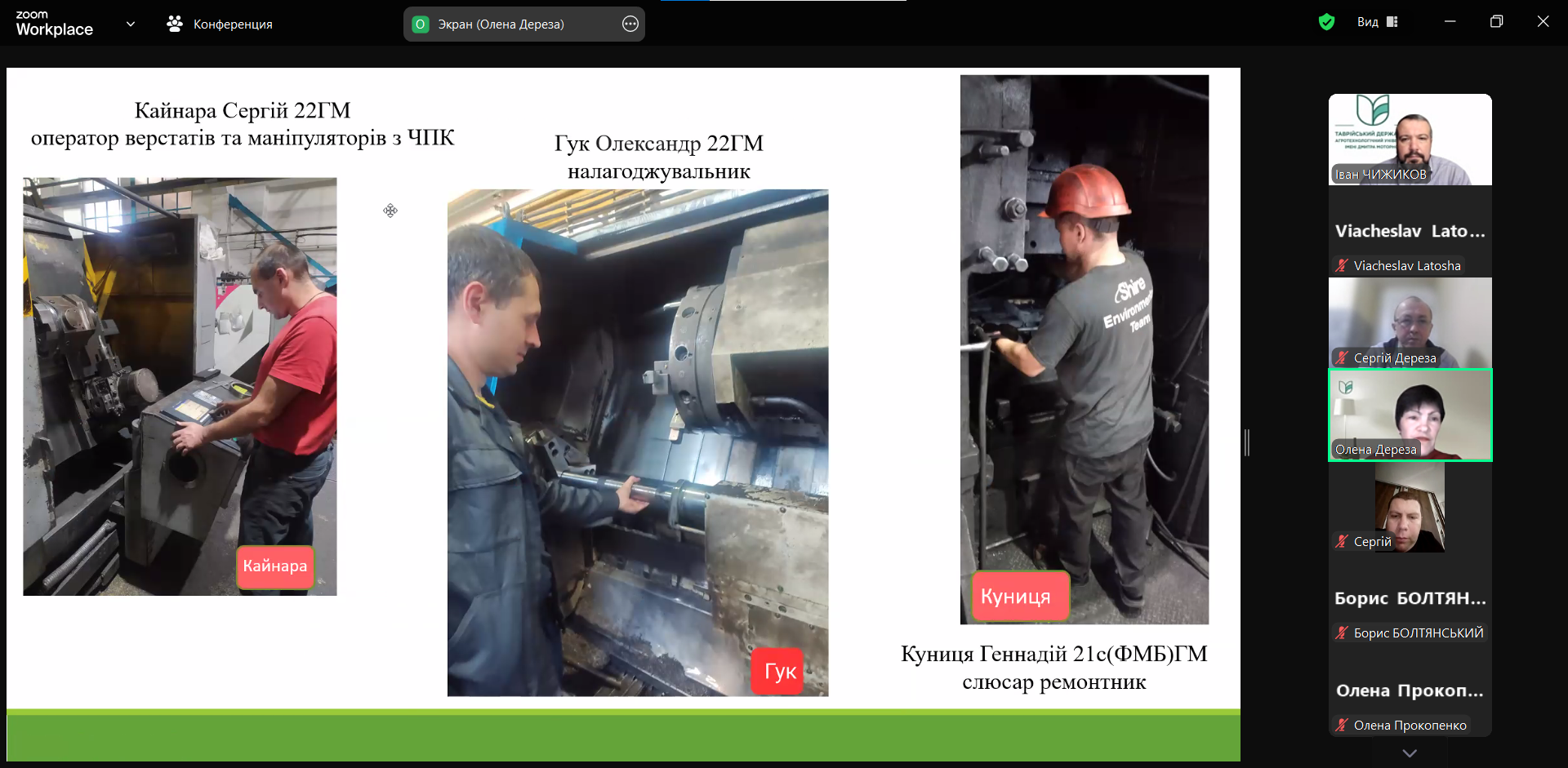Click the red Куниця label on photo

click(x=1015, y=597)
